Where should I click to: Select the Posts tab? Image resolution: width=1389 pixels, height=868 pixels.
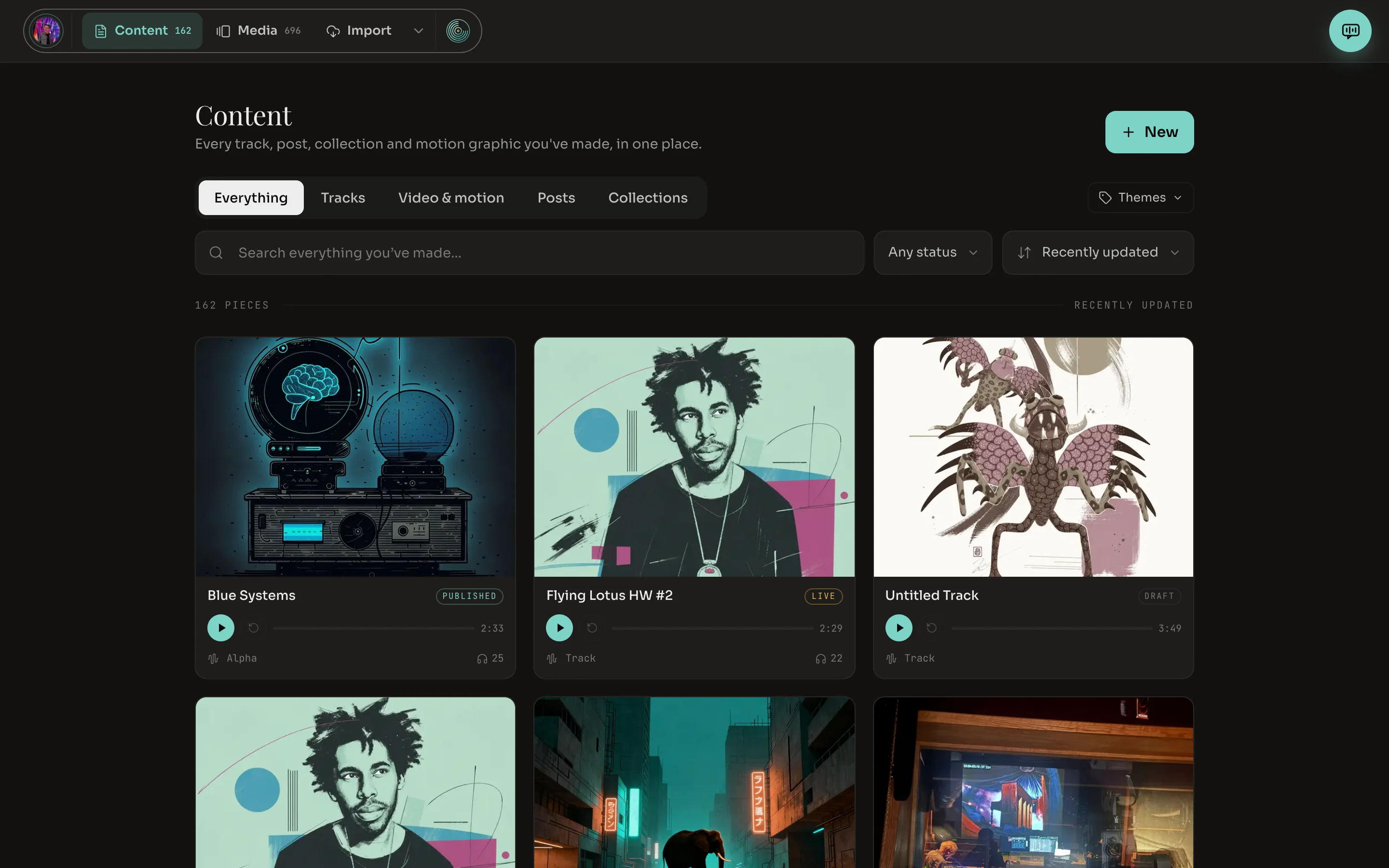click(x=556, y=198)
